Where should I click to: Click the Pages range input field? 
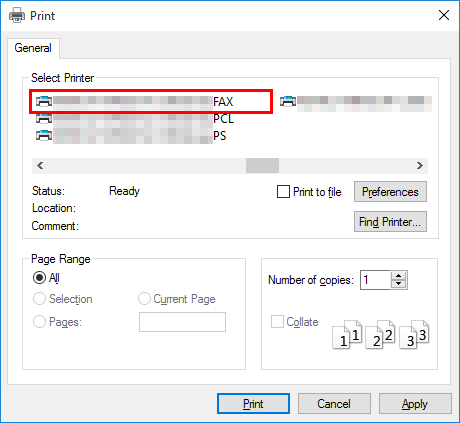pyautogui.click(x=182, y=322)
